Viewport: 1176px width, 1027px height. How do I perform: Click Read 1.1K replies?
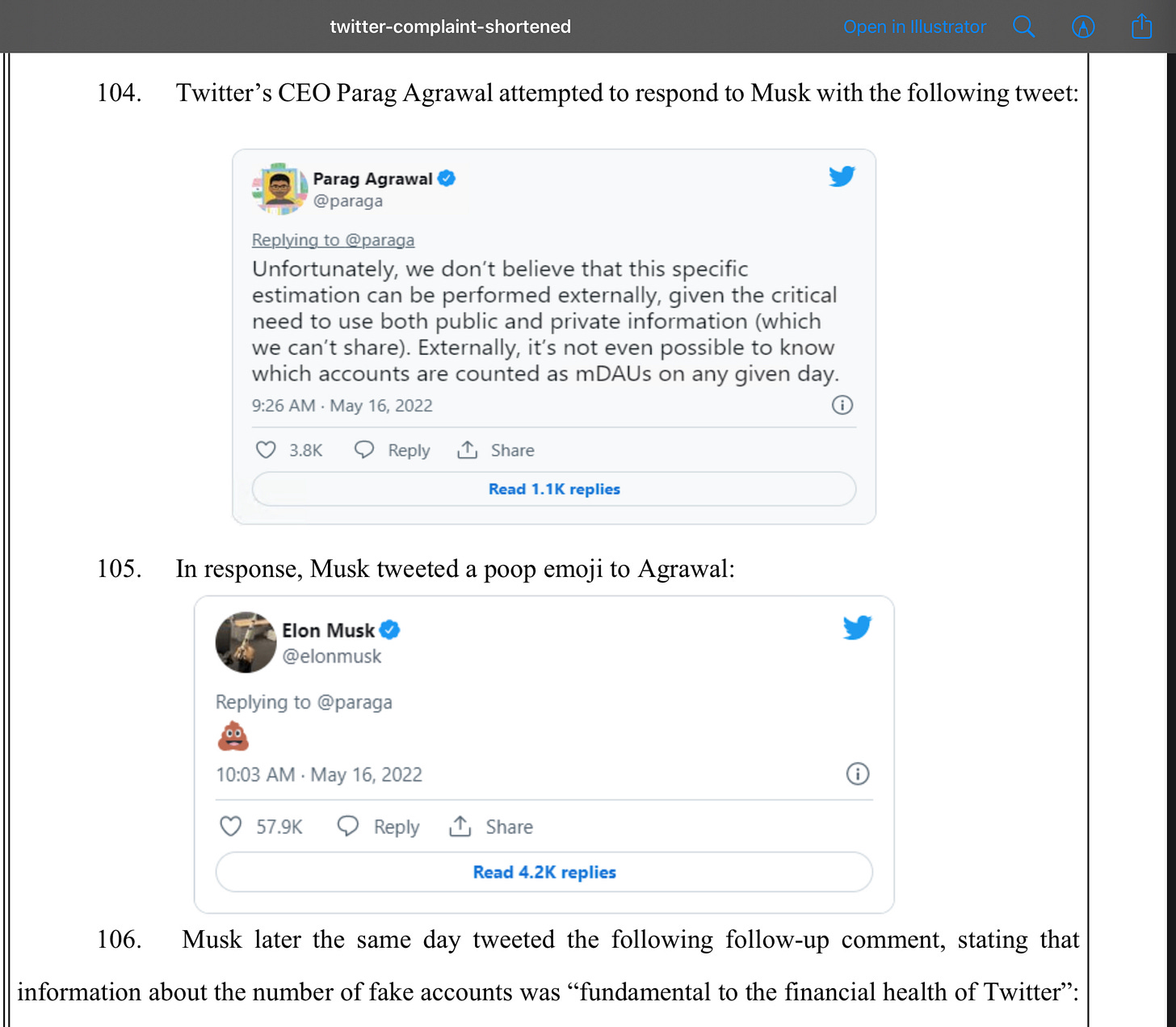(554, 489)
